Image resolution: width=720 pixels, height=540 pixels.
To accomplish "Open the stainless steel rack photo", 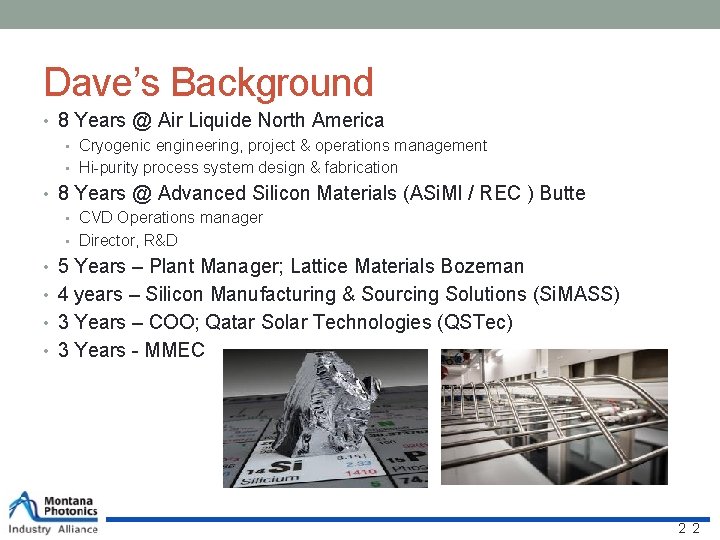I will pyautogui.click(x=554, y=416).
